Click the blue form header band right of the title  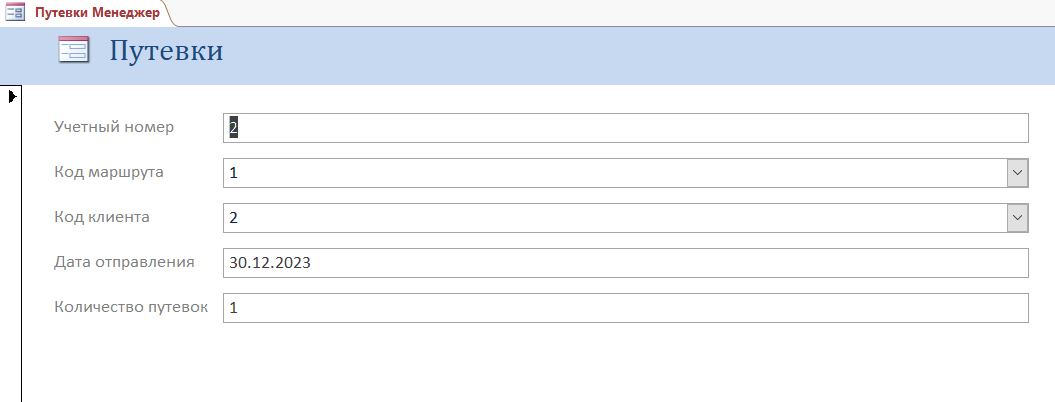point(639,55)
